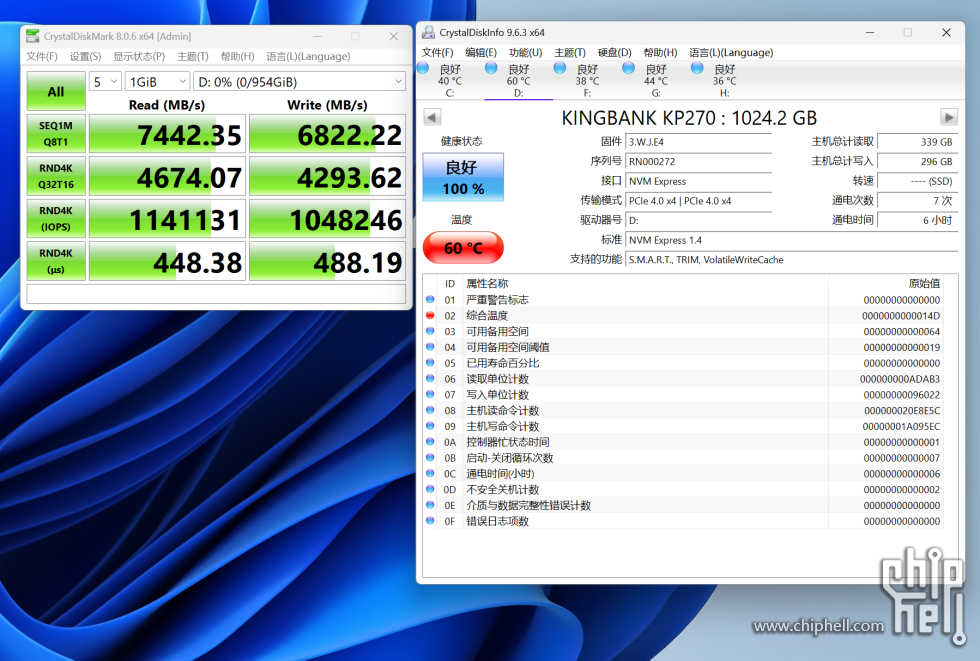
Task: Open 主题(T) menu in CrystalDiskMark
Action: coord(192,56)
